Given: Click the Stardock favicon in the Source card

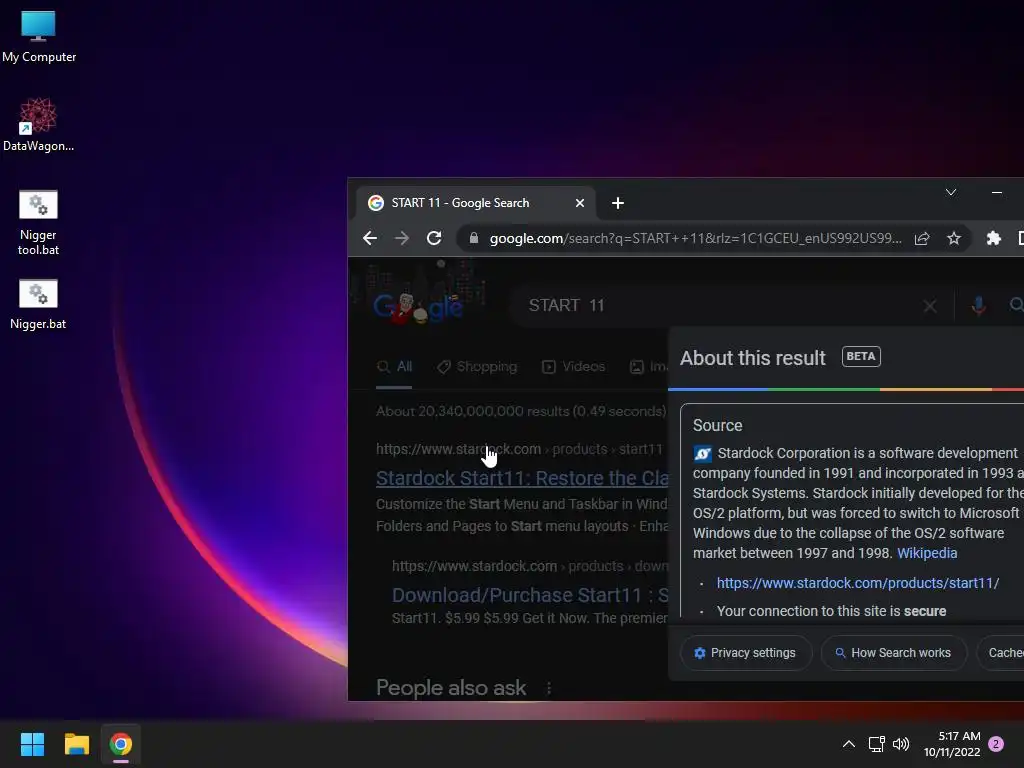Looking at the screenshot, I should tap(703, 453).
